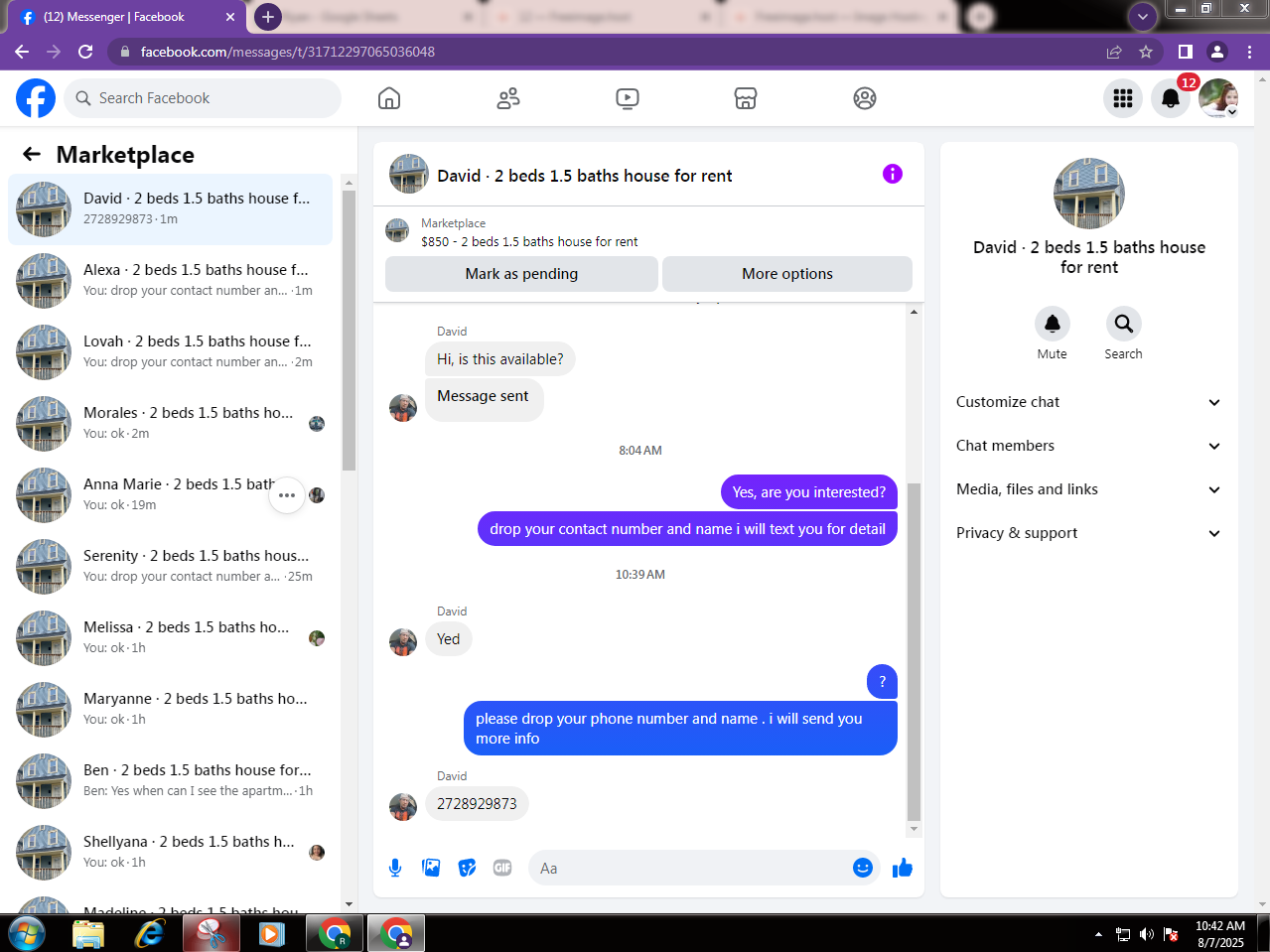Click More options button

tap(787, 274)
